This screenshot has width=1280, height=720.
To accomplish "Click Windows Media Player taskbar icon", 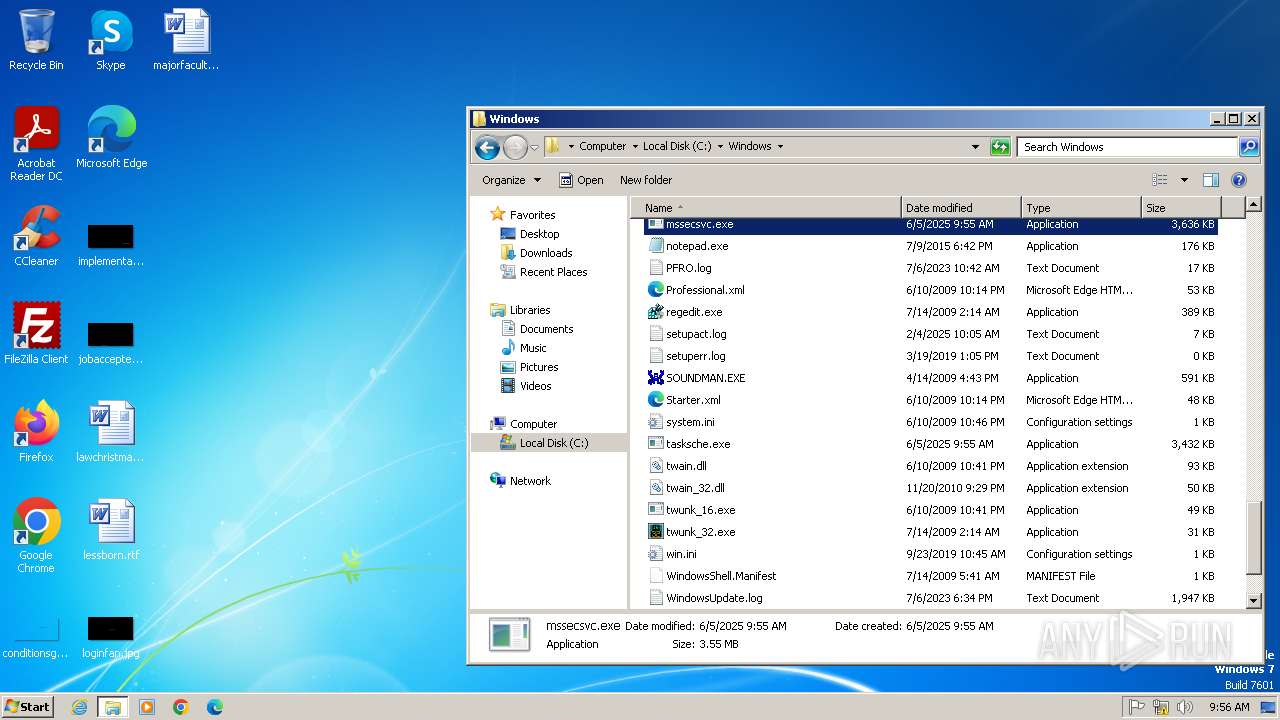I will tap(147, 707).
